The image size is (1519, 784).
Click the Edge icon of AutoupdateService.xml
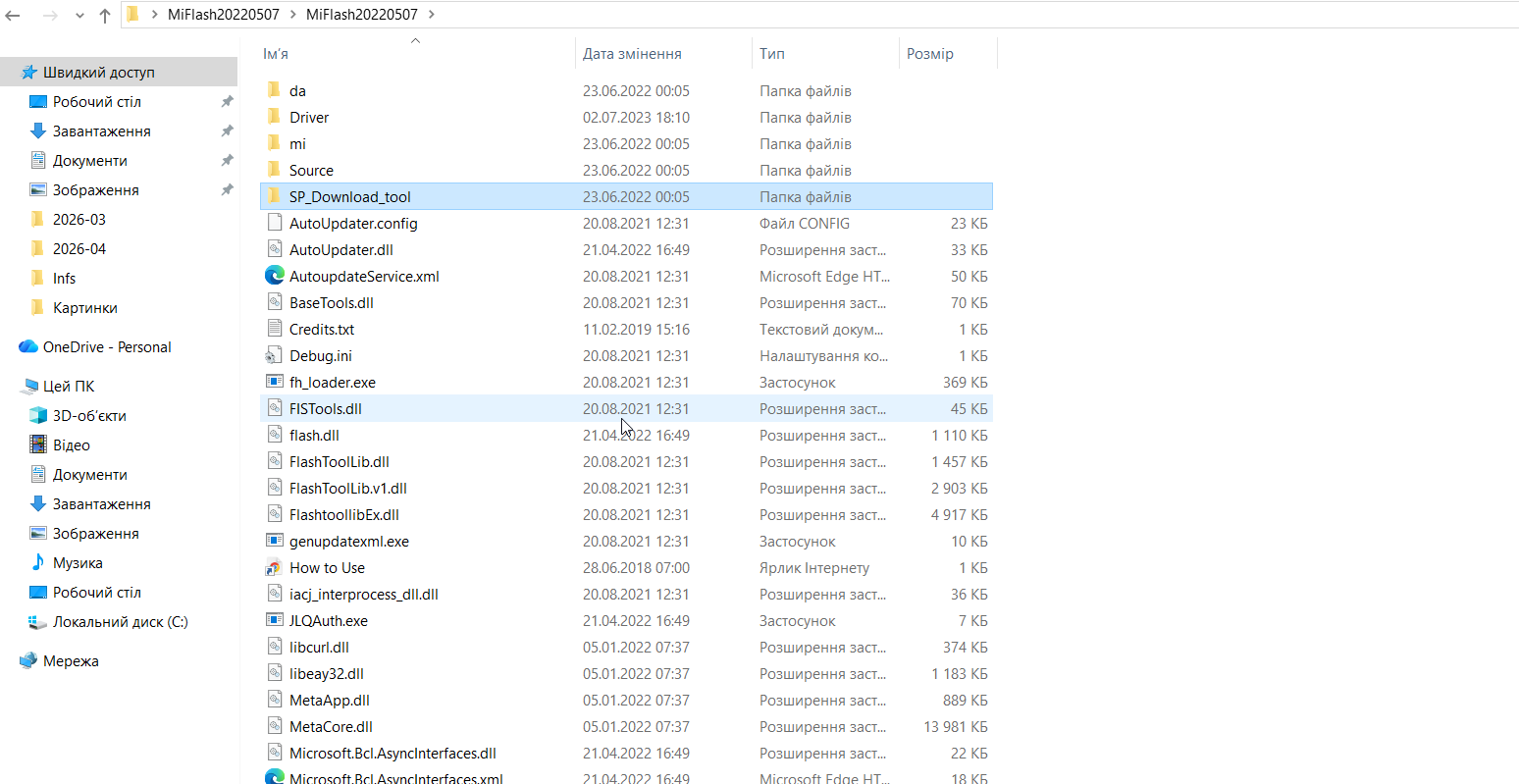(275, 276)
